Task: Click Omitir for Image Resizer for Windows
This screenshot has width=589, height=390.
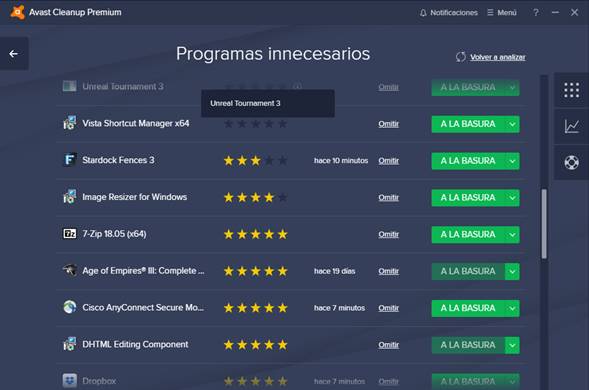Action: click(388, 198)
